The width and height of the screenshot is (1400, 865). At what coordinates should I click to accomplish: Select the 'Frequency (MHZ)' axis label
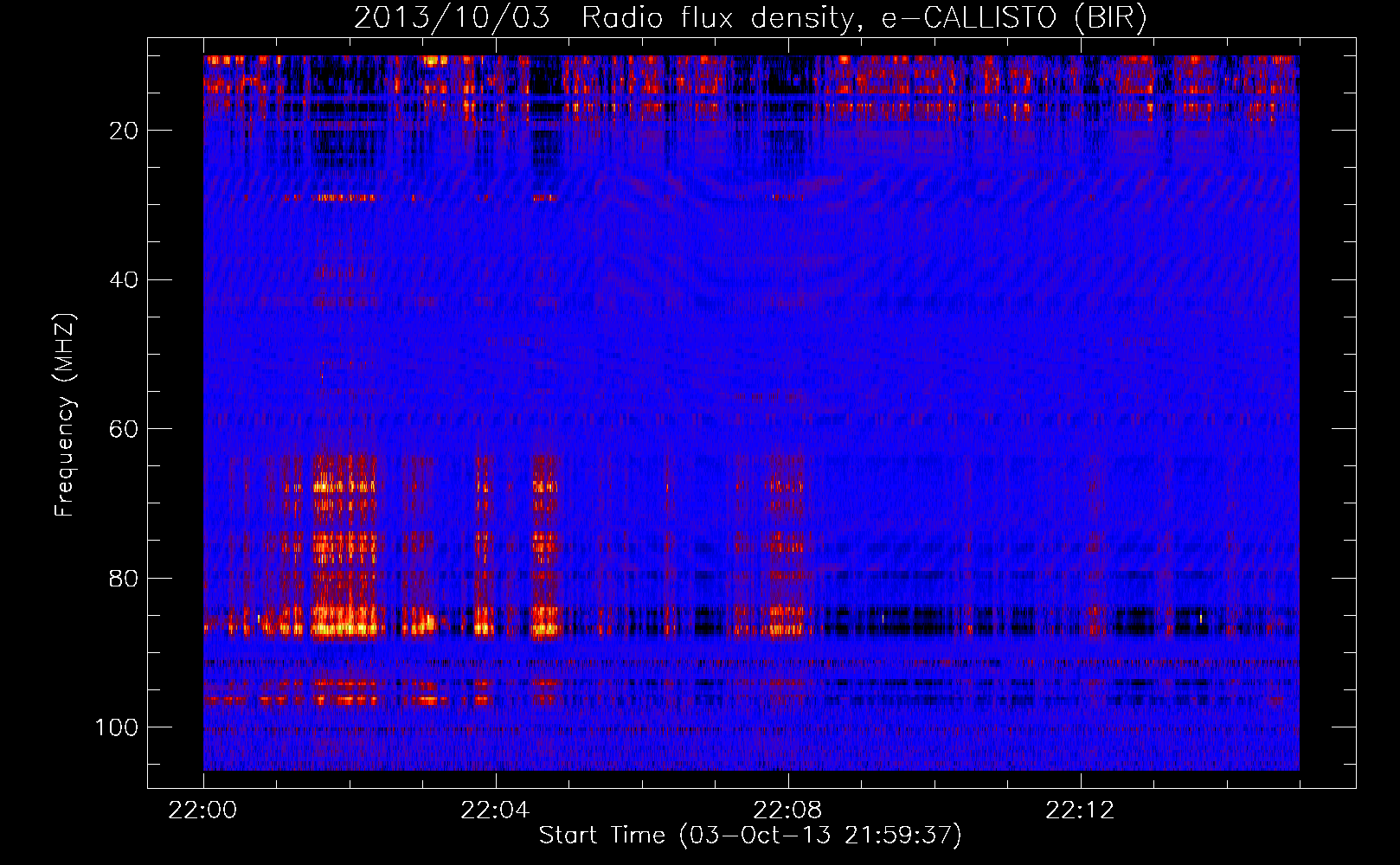[65, 414]
